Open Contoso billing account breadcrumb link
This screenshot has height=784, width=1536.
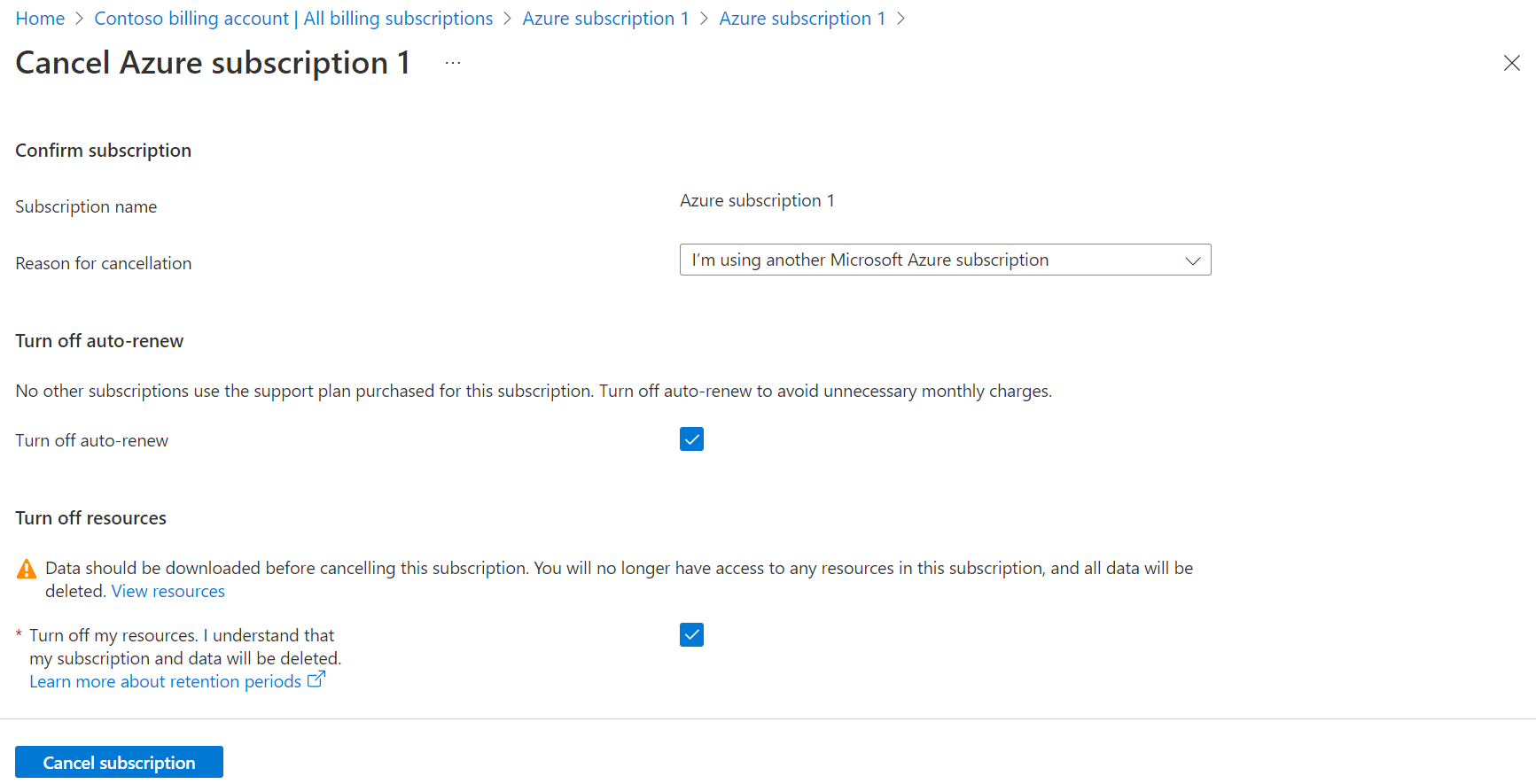(293, 19)
